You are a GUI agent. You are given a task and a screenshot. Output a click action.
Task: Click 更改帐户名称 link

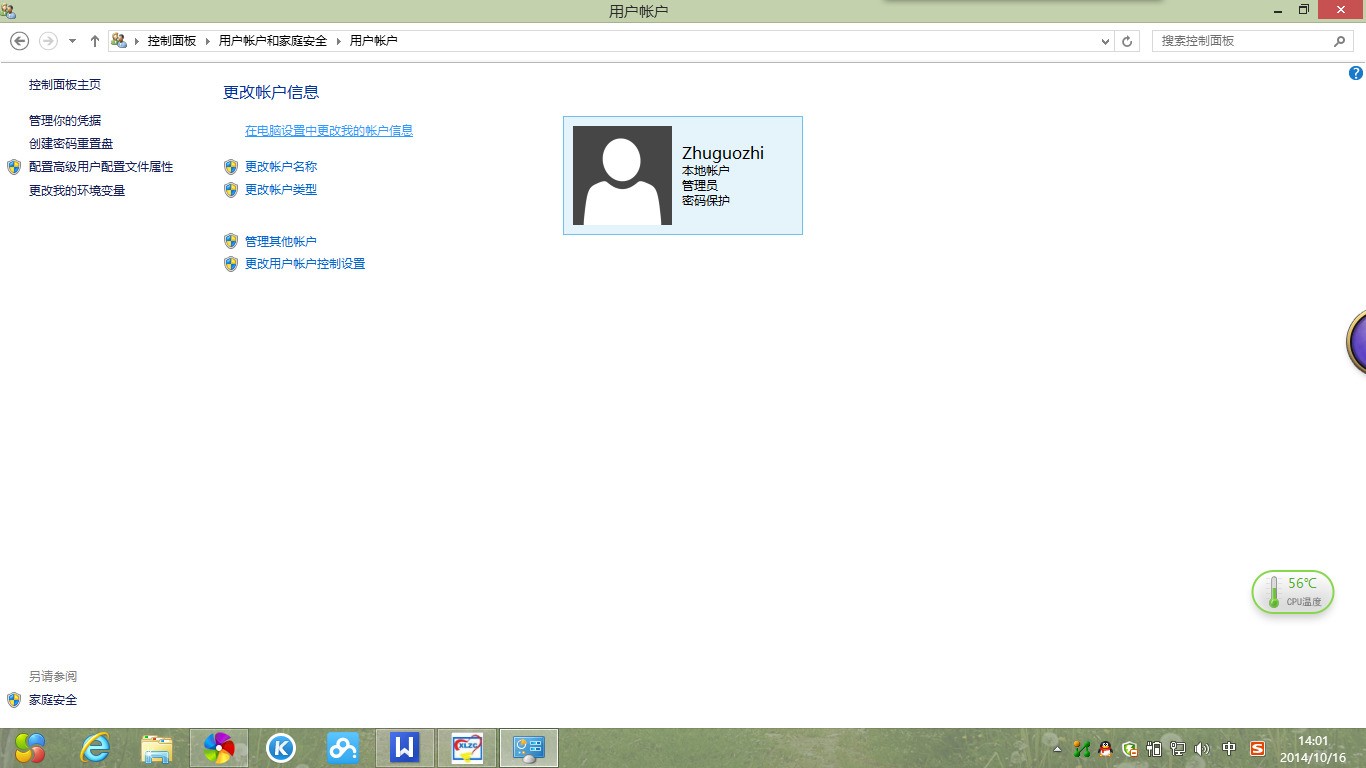click(281, 167)
